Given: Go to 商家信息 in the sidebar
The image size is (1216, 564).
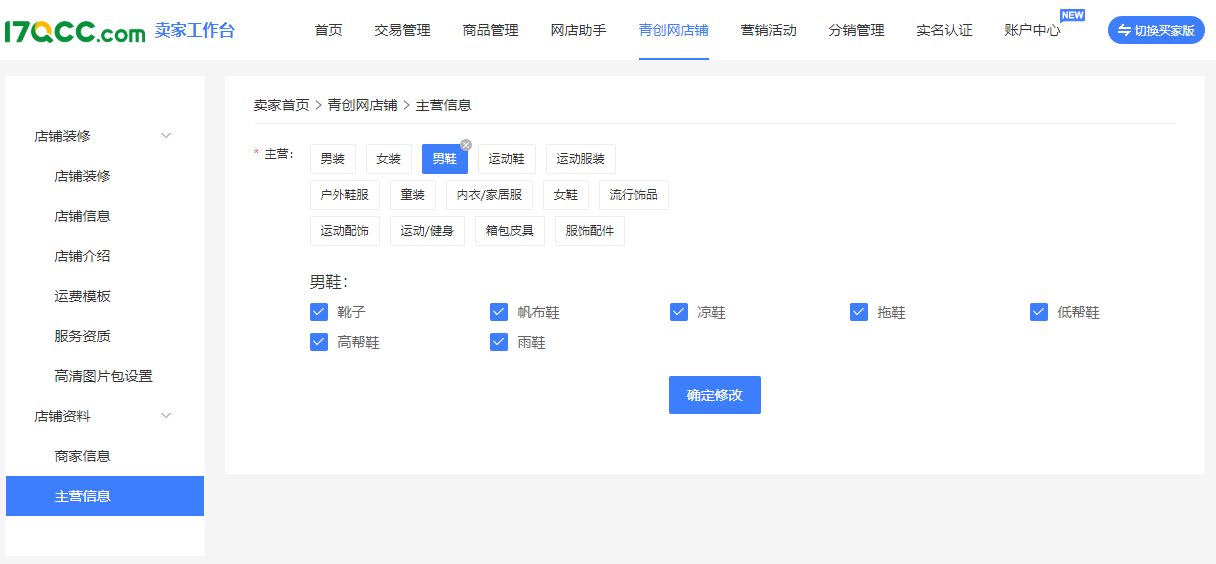Looking at the screenshot, I should (82, 456).
